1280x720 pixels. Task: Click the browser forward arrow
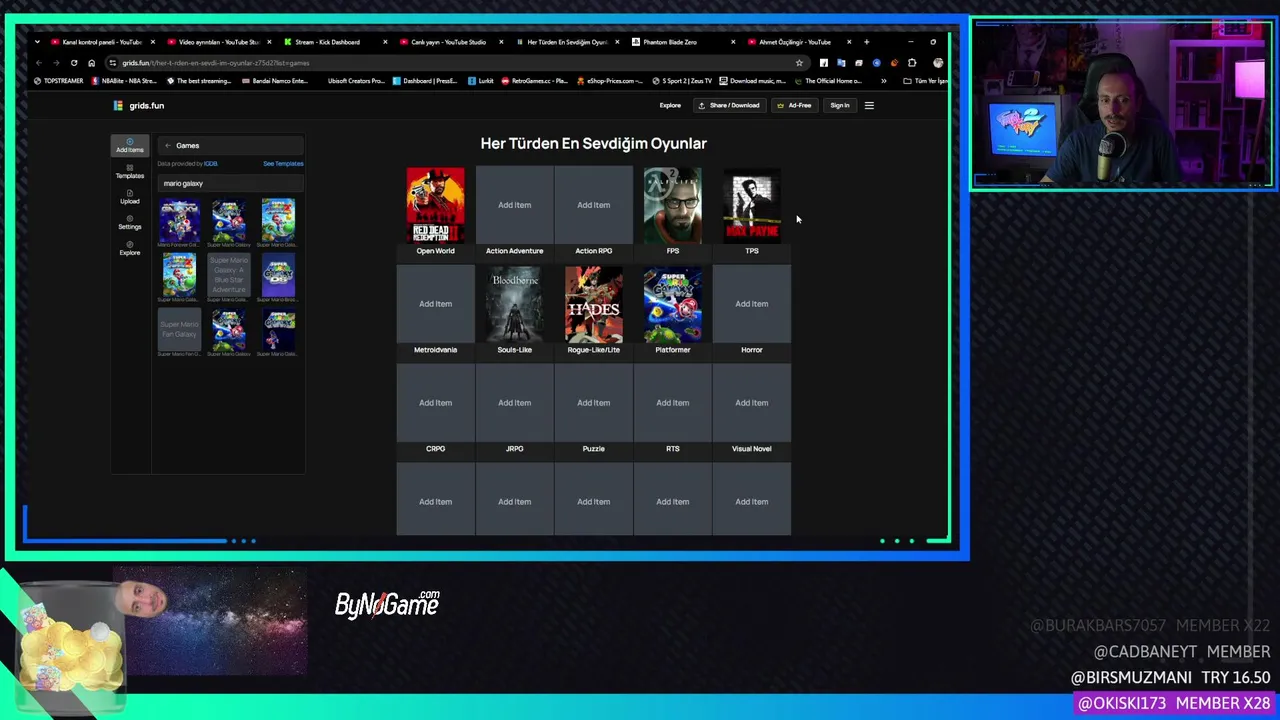tap(56, 63)
